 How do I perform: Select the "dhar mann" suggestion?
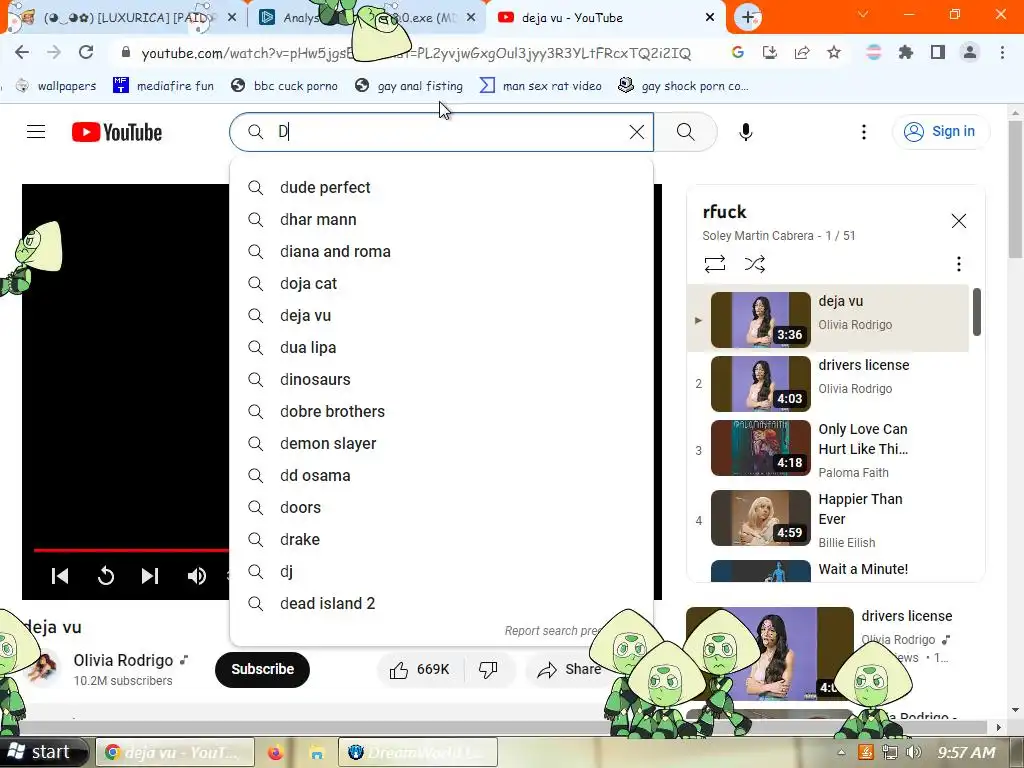point(441,219)
